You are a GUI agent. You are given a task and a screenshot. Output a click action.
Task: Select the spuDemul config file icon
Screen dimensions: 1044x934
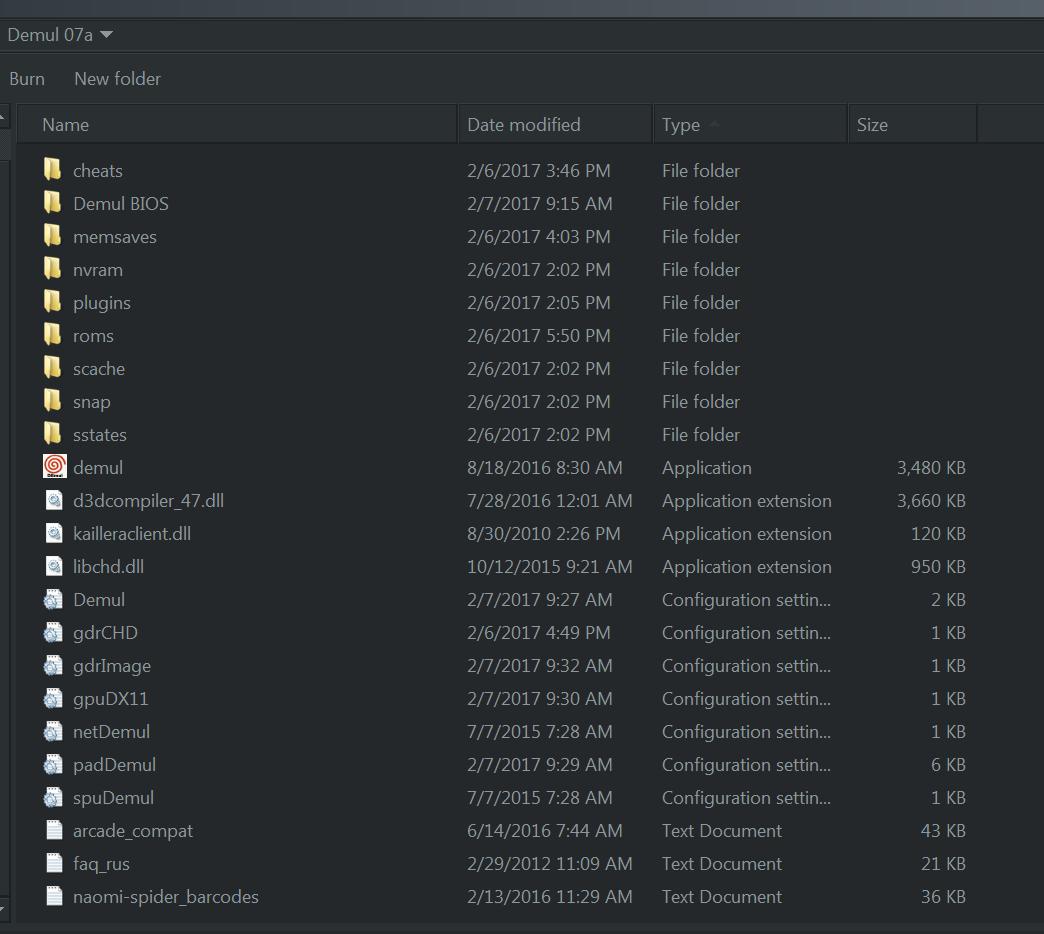coord(53,797)
